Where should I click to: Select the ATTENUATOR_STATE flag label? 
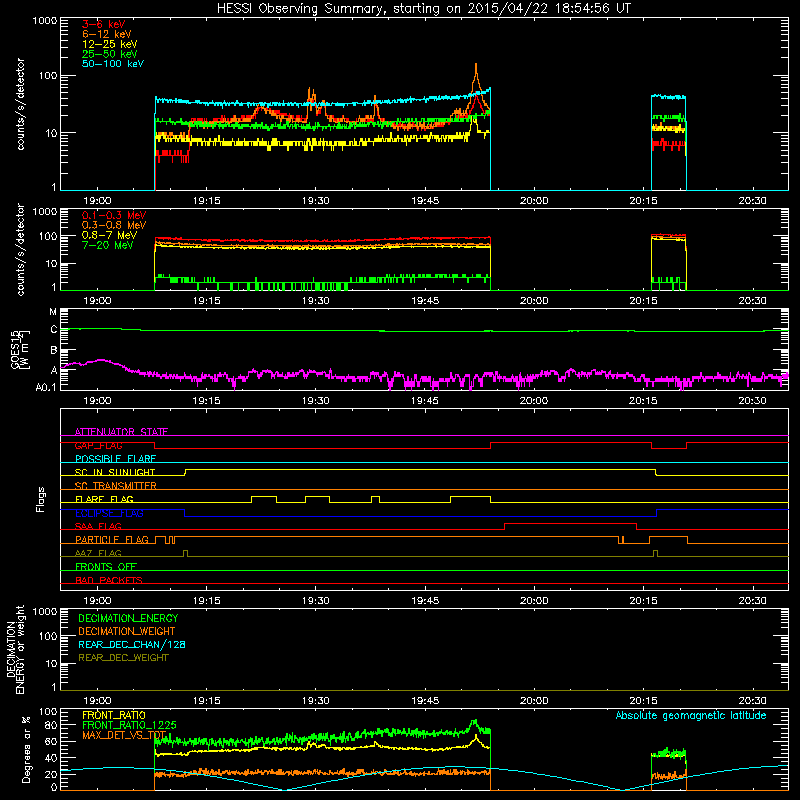(121, 432)
